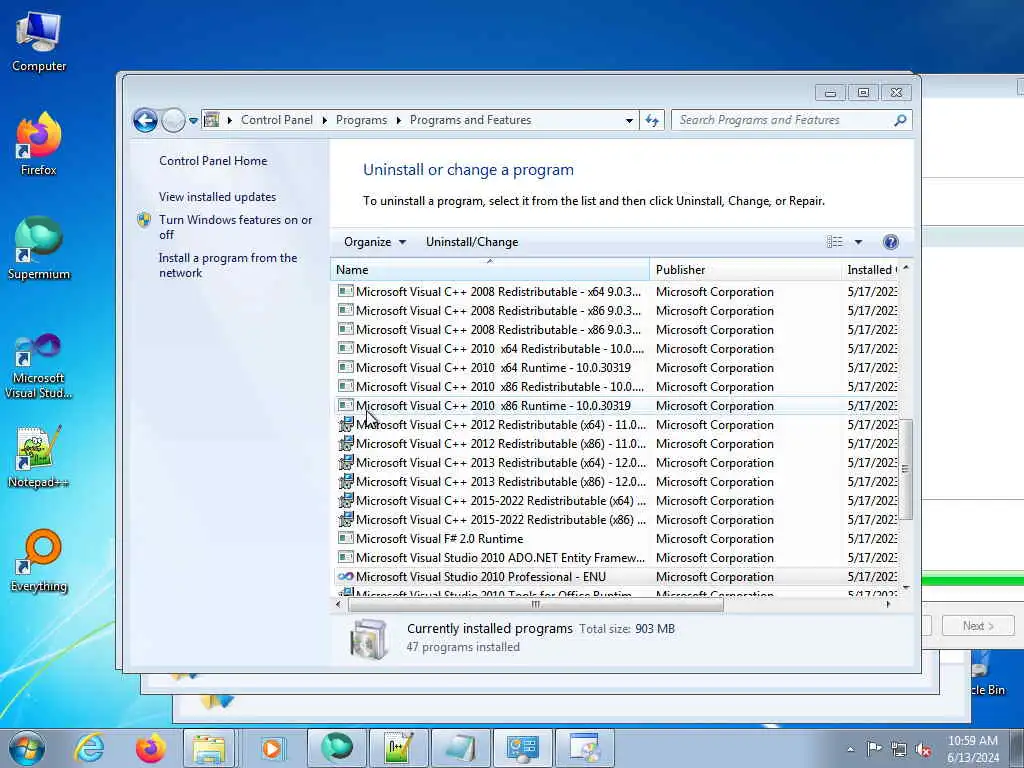Open the view options dropdown arrow
The width and height of the screenshot is (1024, 768).
click(858, 242)
